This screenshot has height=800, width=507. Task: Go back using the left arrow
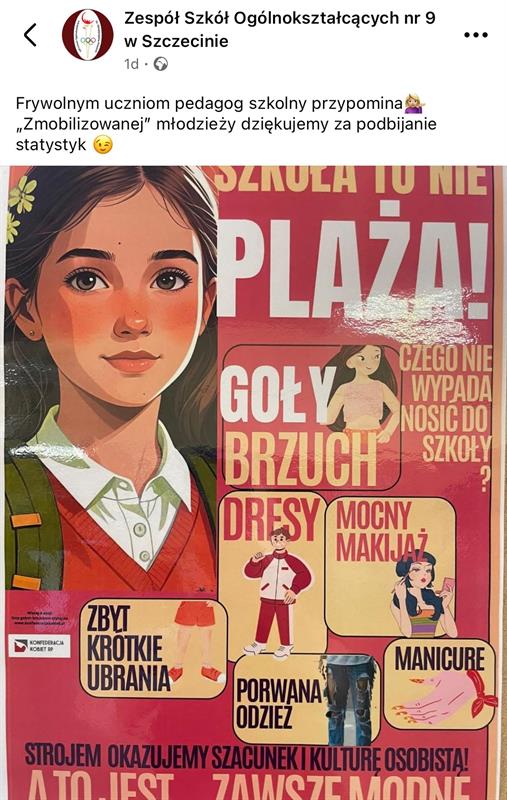click(31, 35)
